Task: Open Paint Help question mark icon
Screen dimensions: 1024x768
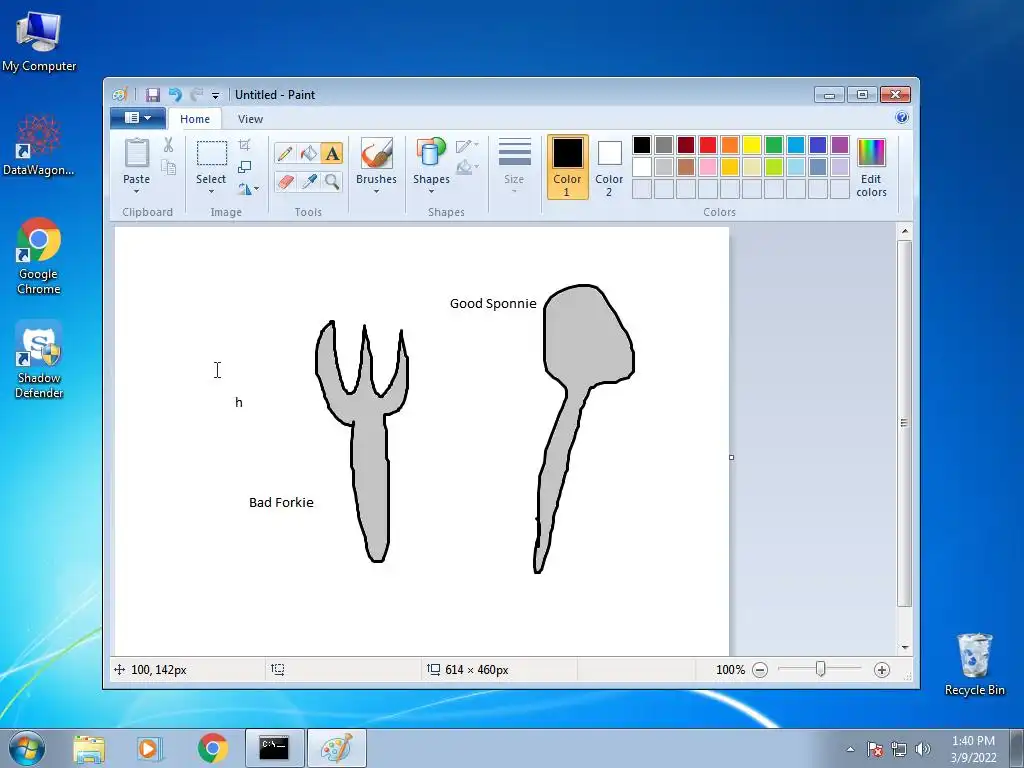Action: coord(902,118)
